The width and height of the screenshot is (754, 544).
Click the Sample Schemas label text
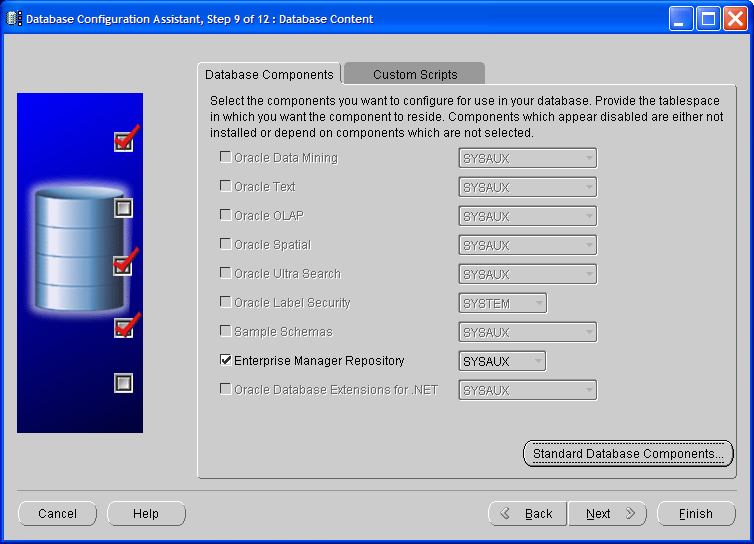click(x=283, y=332)
